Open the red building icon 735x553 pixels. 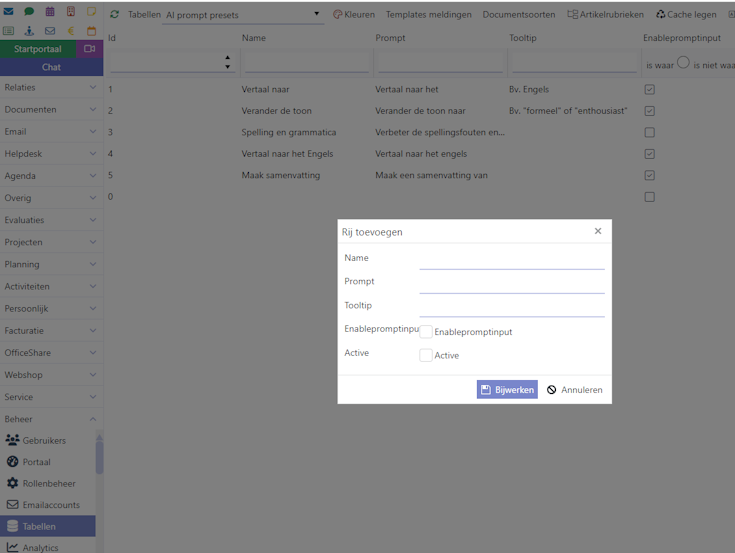coord(71,11)
